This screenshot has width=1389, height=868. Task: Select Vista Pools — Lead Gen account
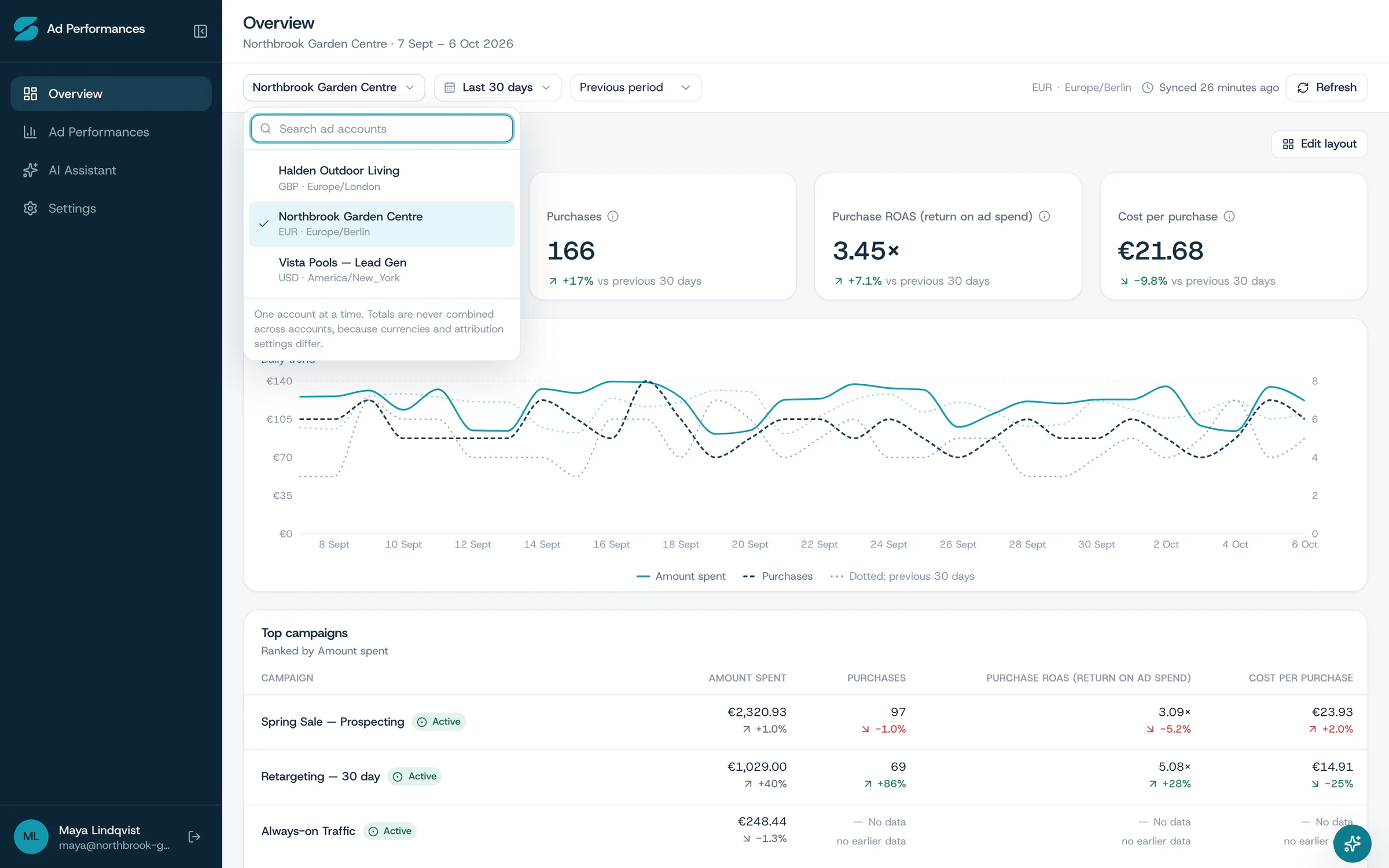coord(382,270)
